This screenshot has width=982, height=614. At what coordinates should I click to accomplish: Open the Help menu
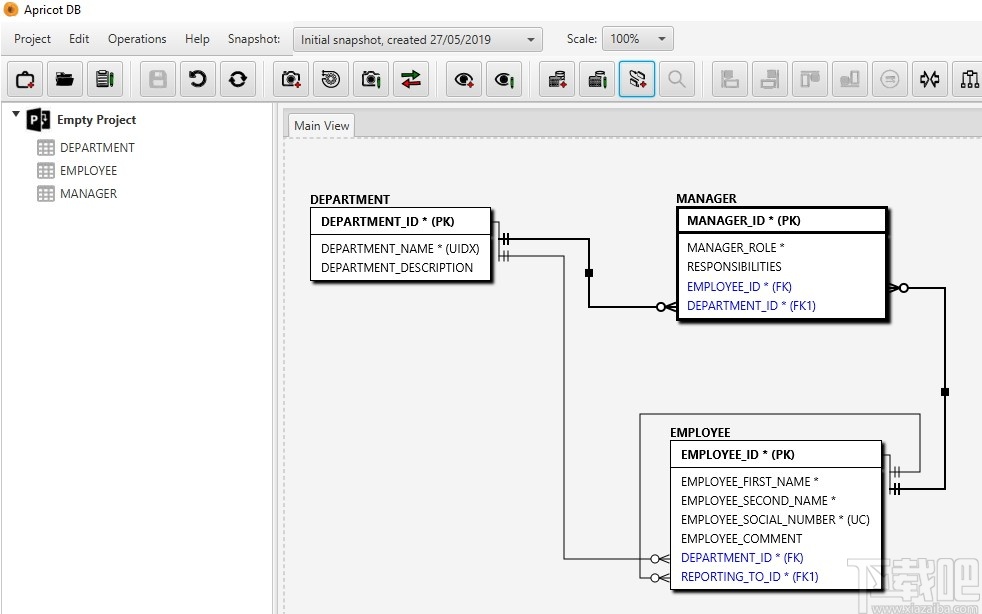(x=197, y=39)
